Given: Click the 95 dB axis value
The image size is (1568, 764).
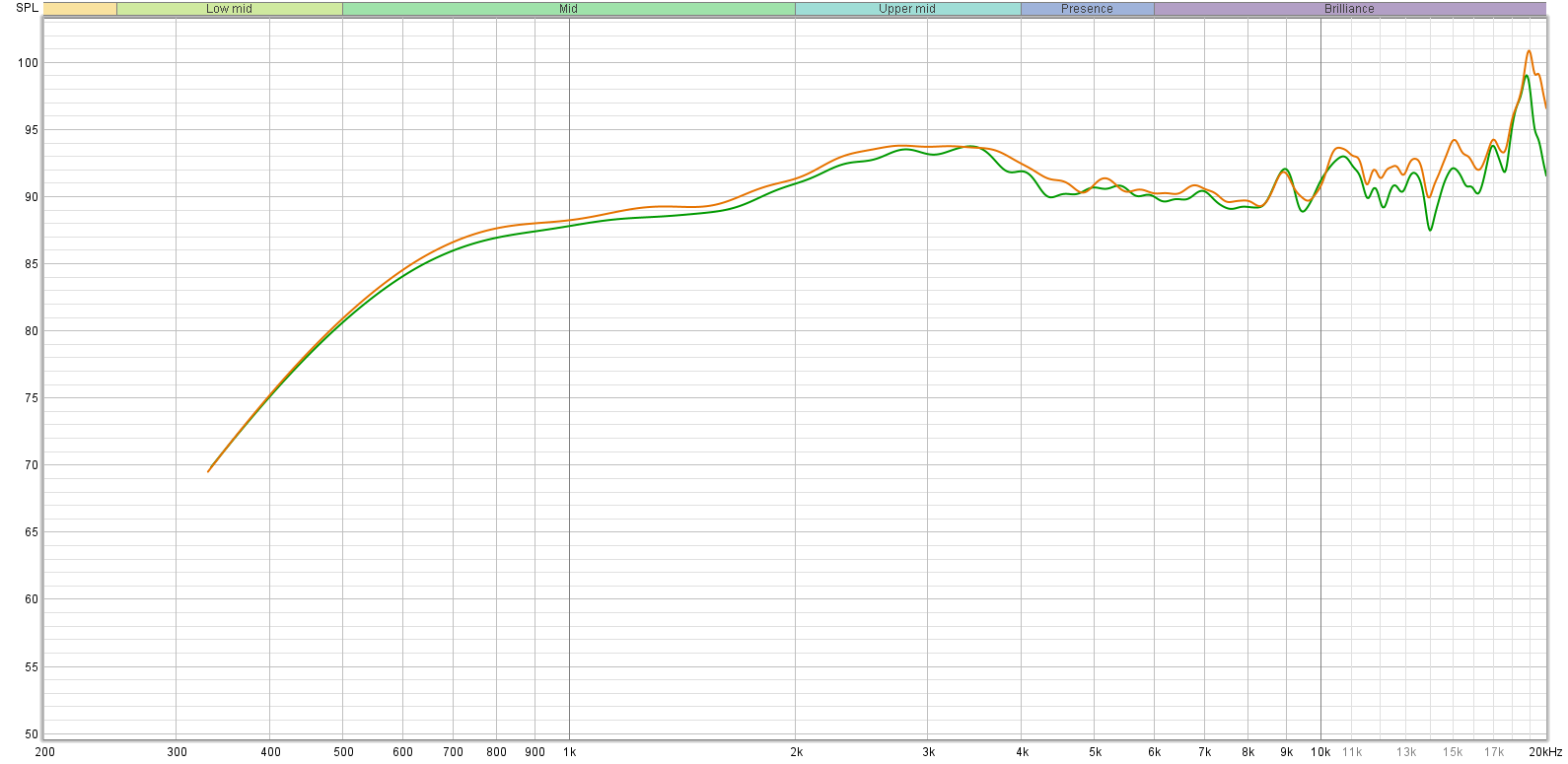Looking at the screenshot, I should point(32,130).
